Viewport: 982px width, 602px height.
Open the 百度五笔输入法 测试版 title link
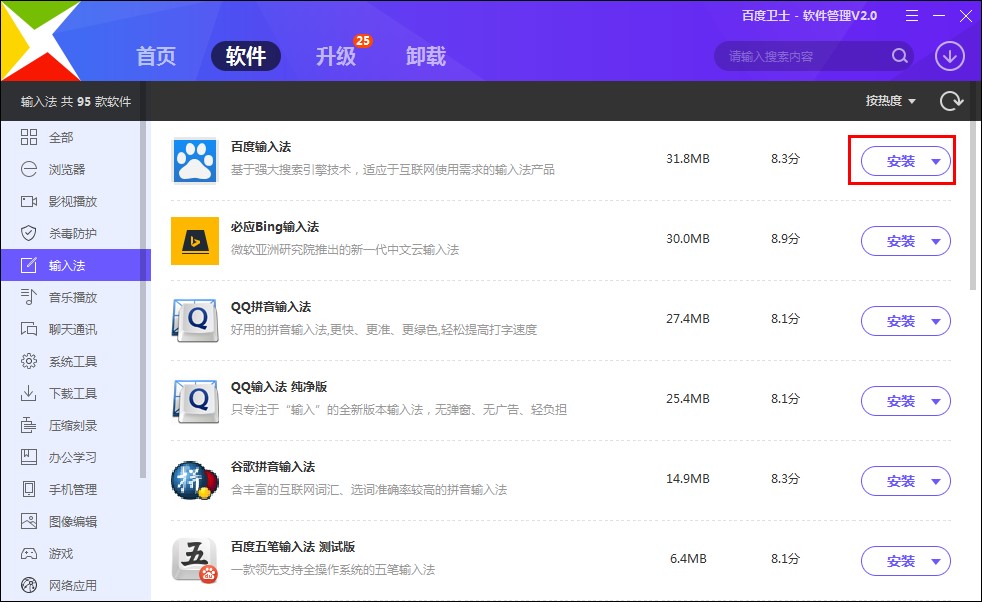tap(293, 547)
